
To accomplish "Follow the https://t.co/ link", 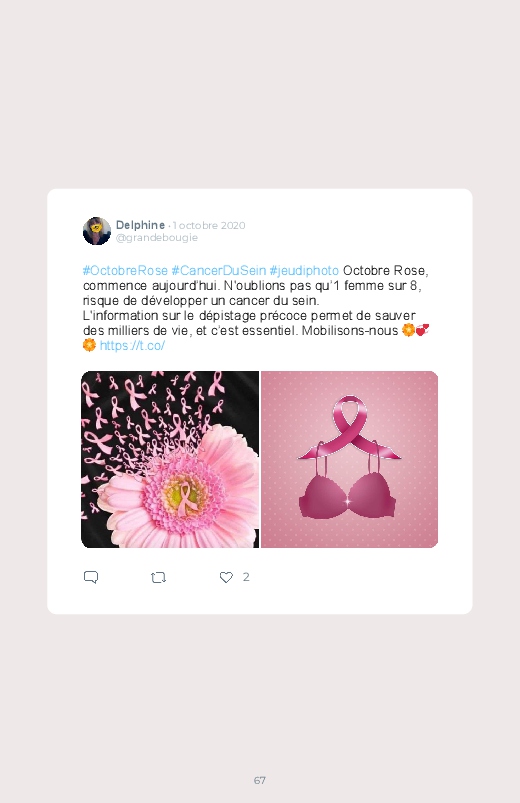I will [x=132, y=346].
